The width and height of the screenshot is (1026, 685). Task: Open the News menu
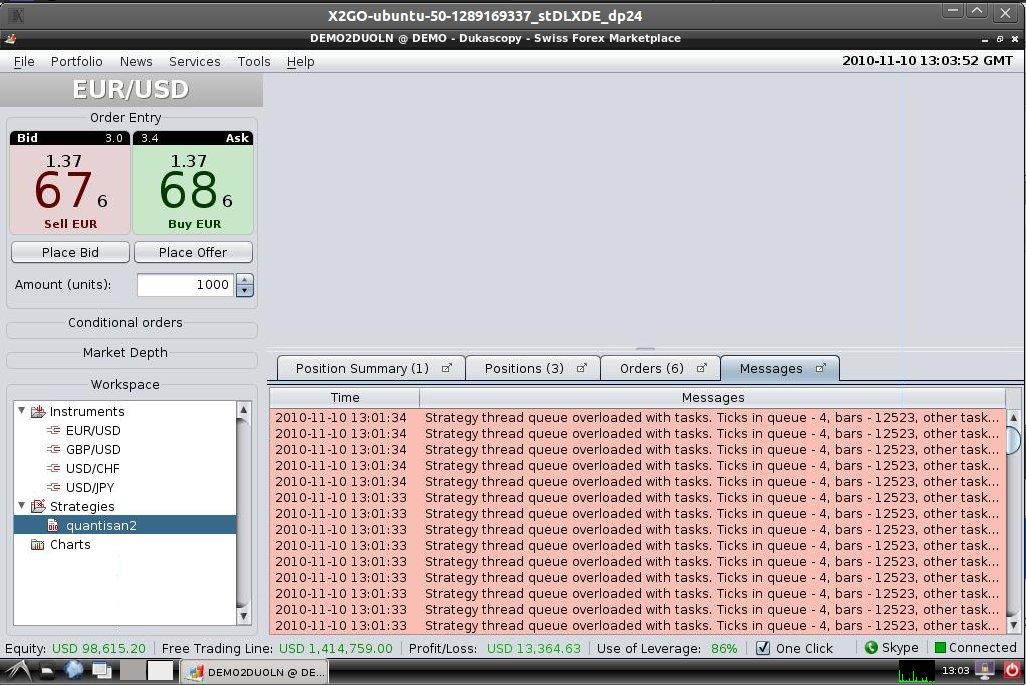point(136,61)
